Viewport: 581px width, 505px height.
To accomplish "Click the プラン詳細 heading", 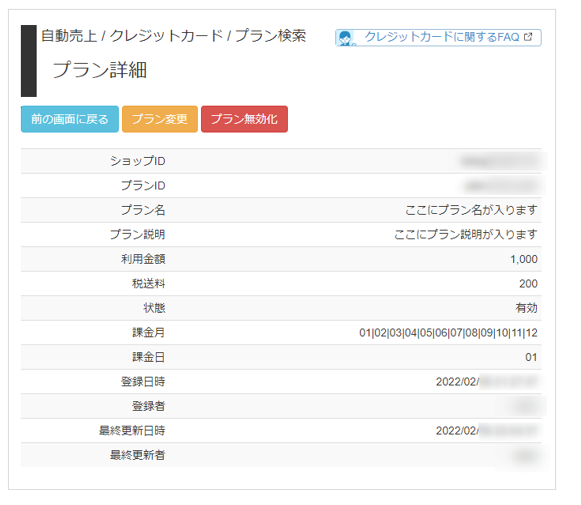I will [100, 70].
